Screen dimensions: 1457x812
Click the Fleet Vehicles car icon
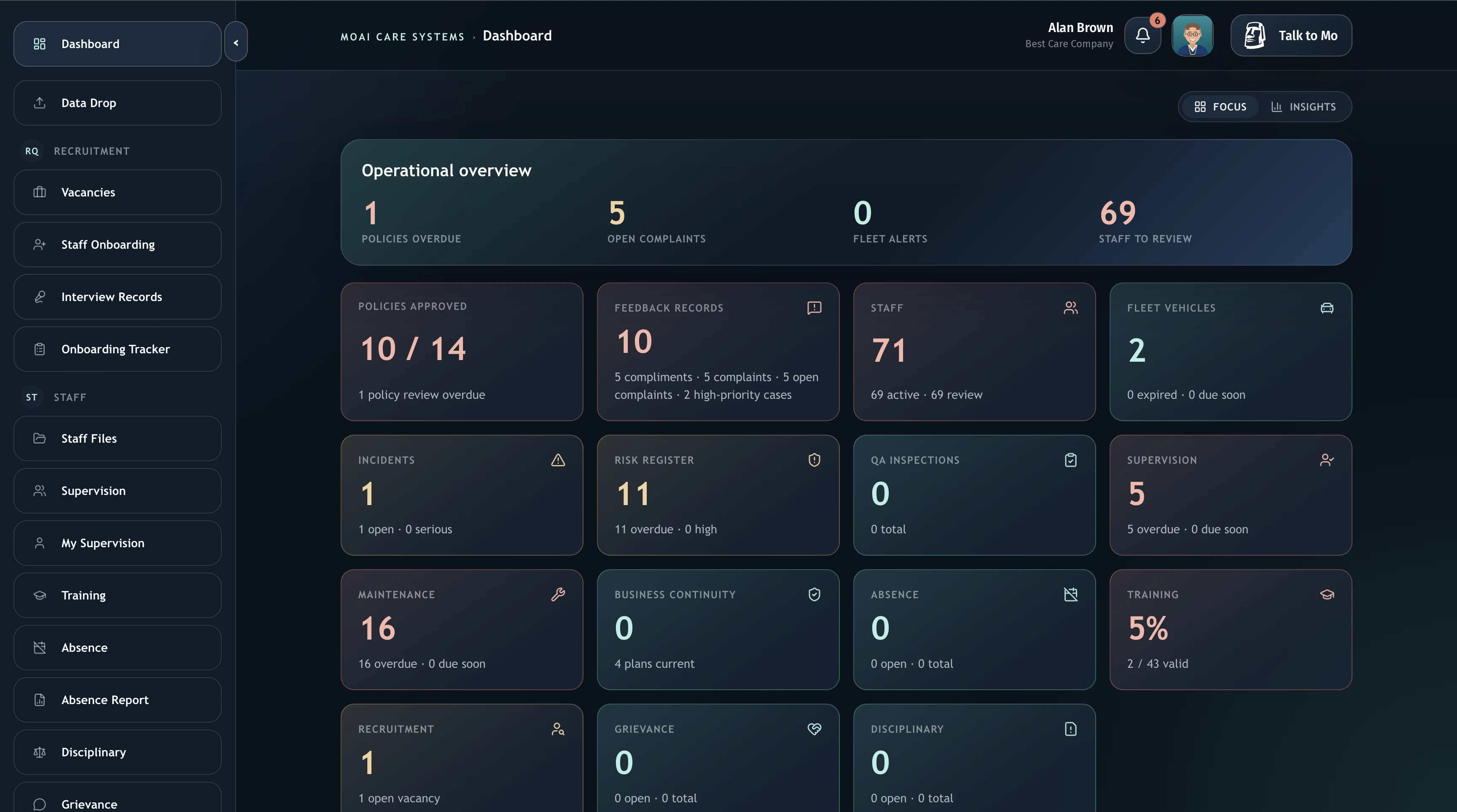1327,308
